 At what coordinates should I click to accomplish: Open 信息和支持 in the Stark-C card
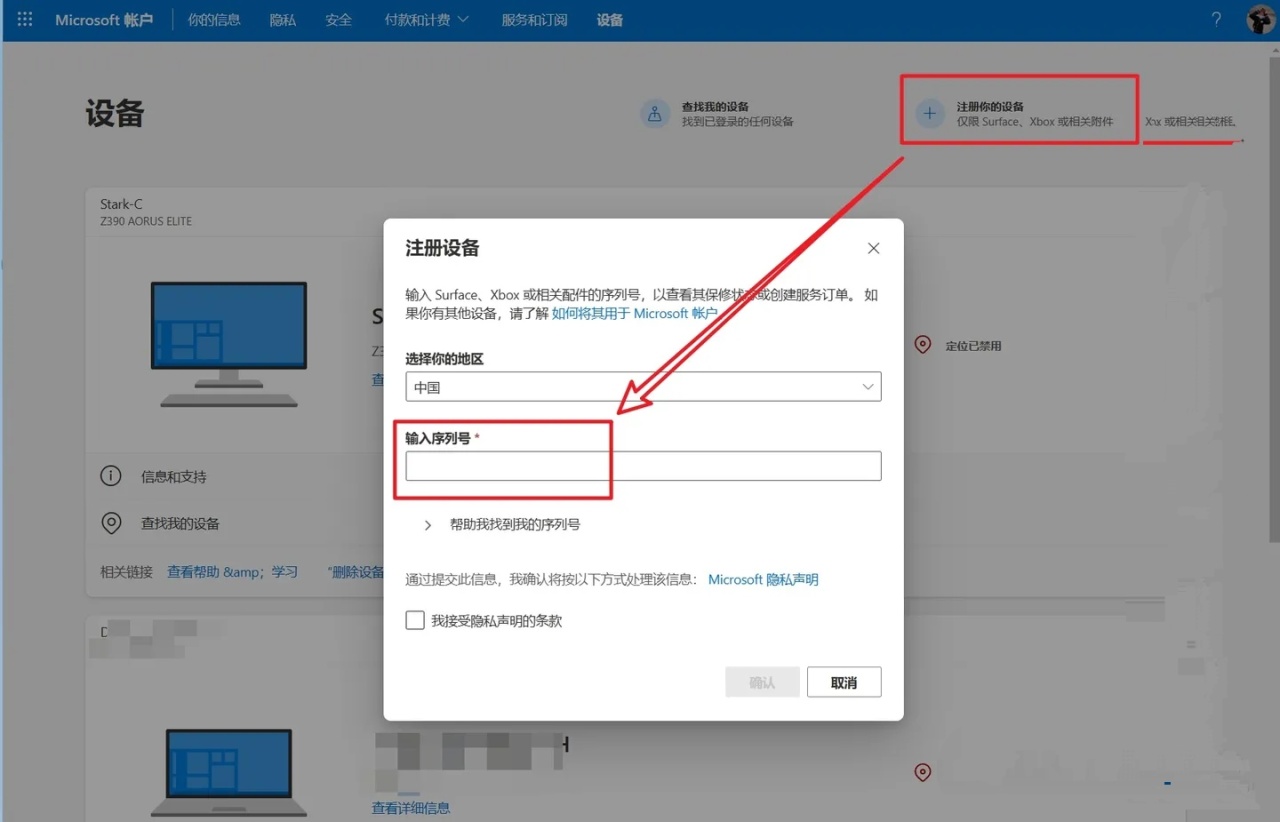point(174,477)
